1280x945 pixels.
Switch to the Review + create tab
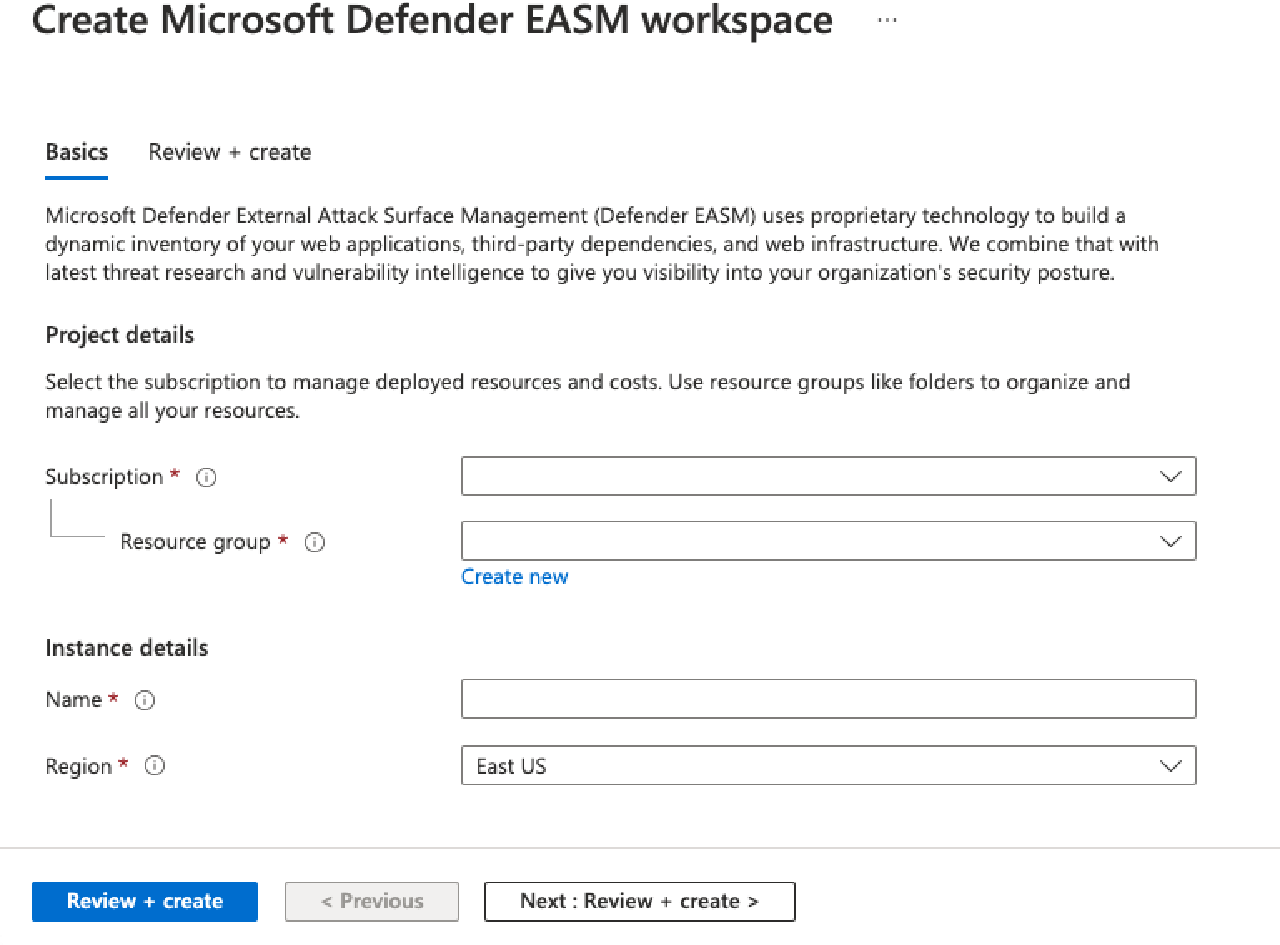[229, 152]
